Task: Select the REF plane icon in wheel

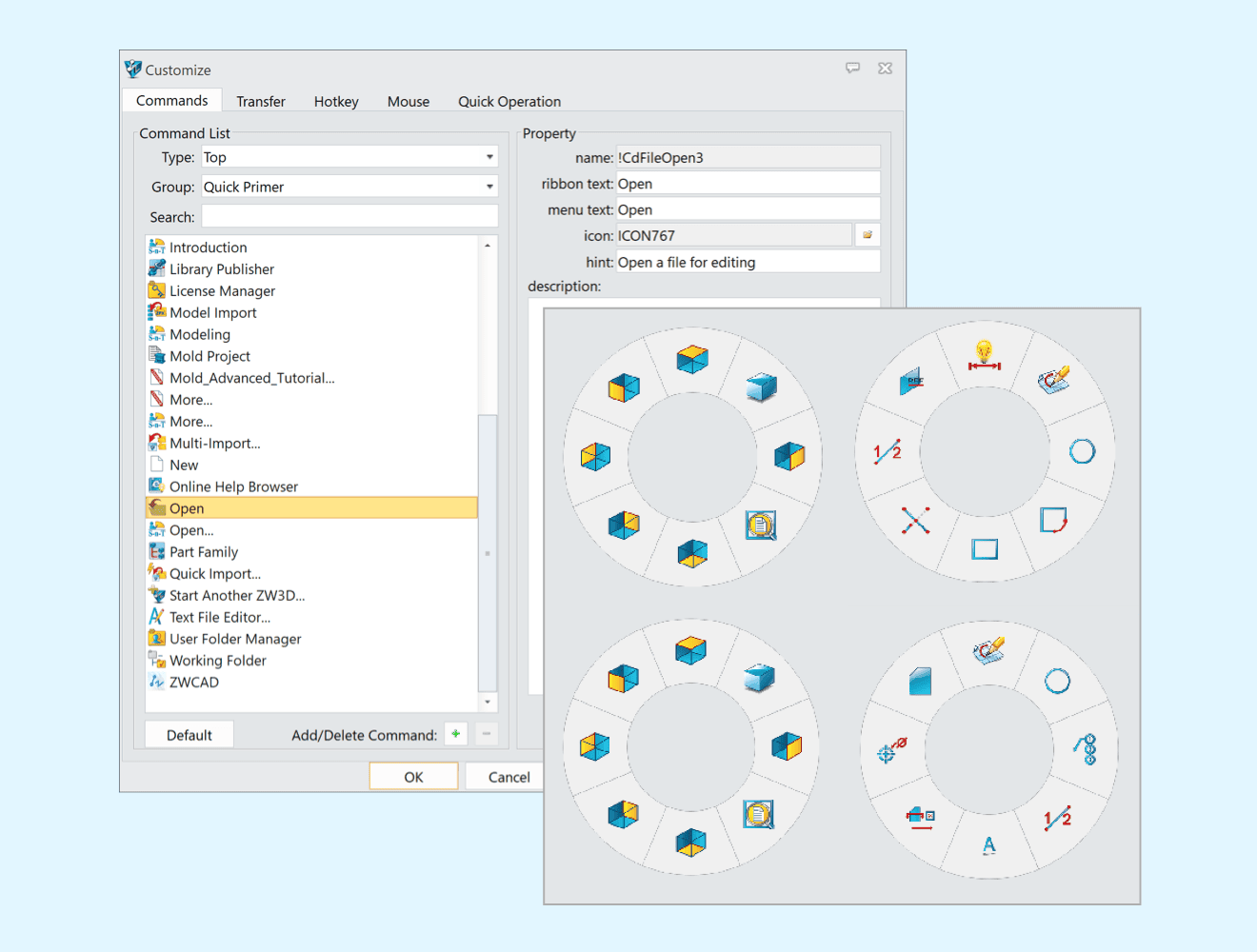Action: (x=912, y=382)
